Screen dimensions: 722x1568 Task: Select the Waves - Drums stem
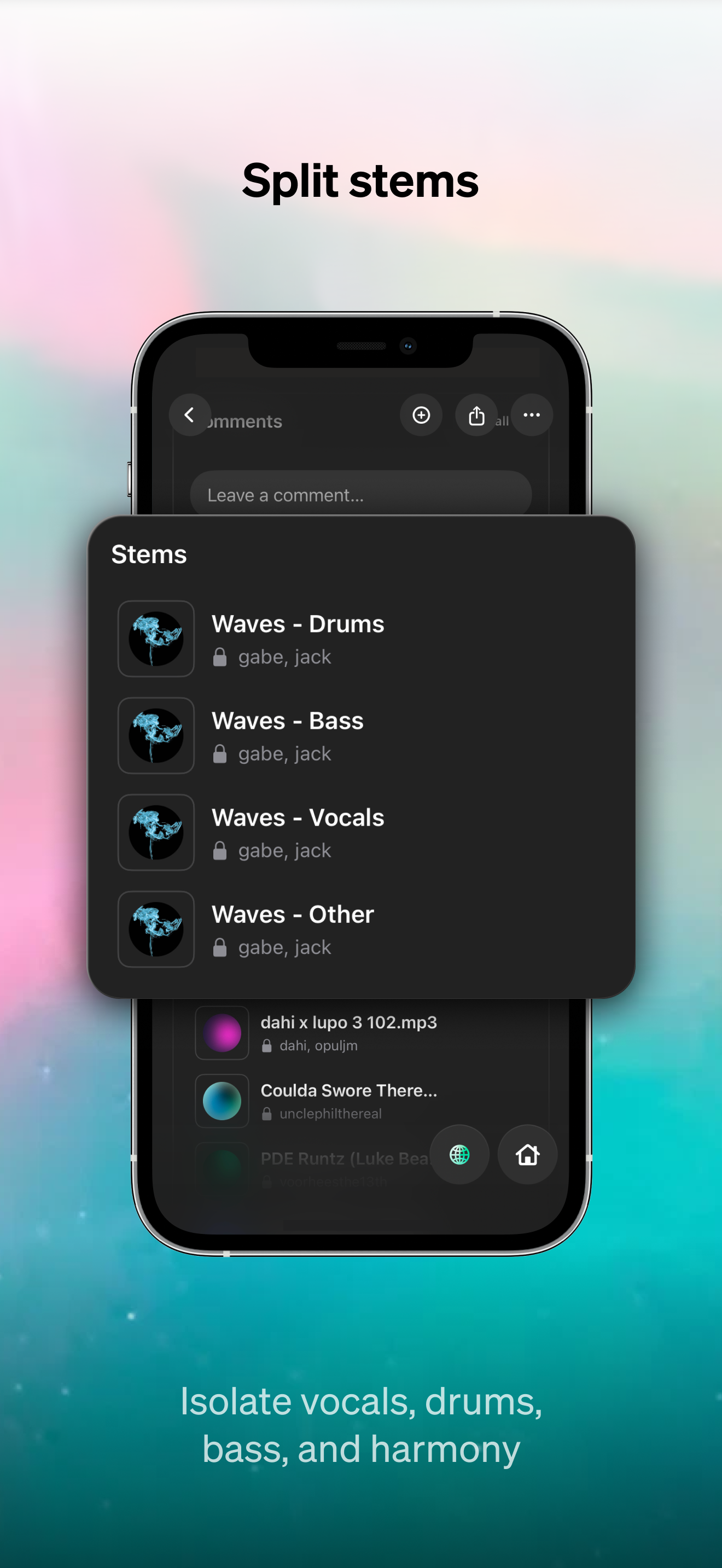click(x=361, y=639)
